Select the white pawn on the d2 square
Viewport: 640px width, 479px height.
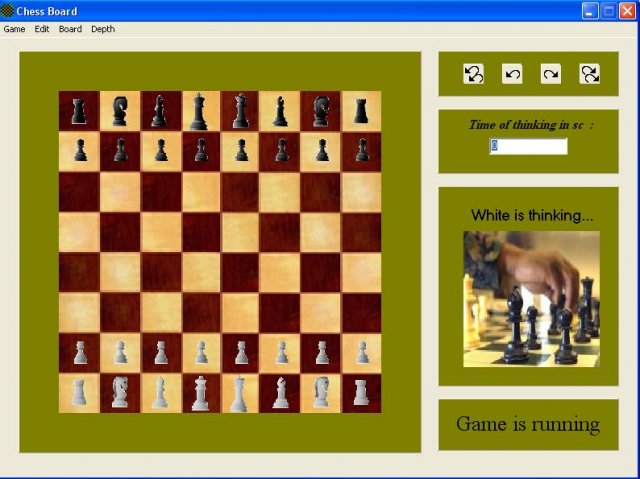click(201, 352)
